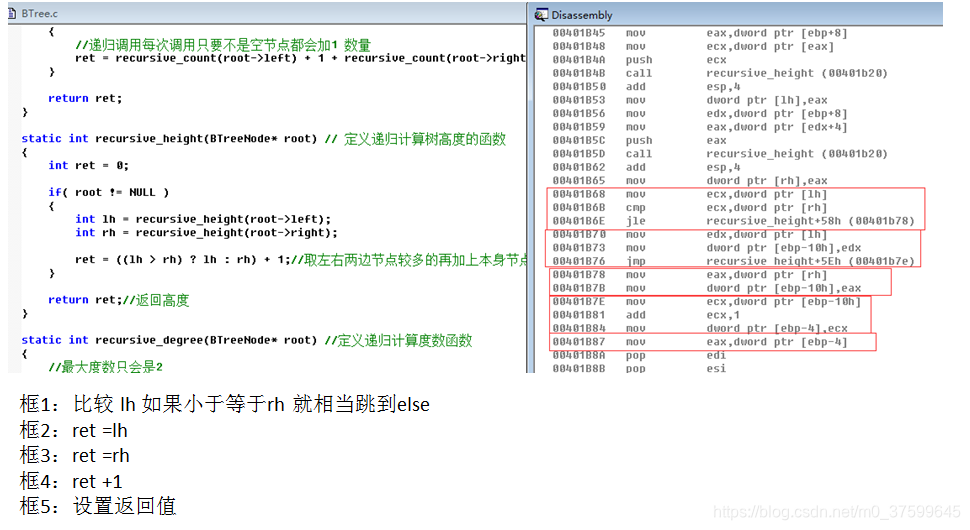Click the recursive_height function declaration line

click(264, 139)
